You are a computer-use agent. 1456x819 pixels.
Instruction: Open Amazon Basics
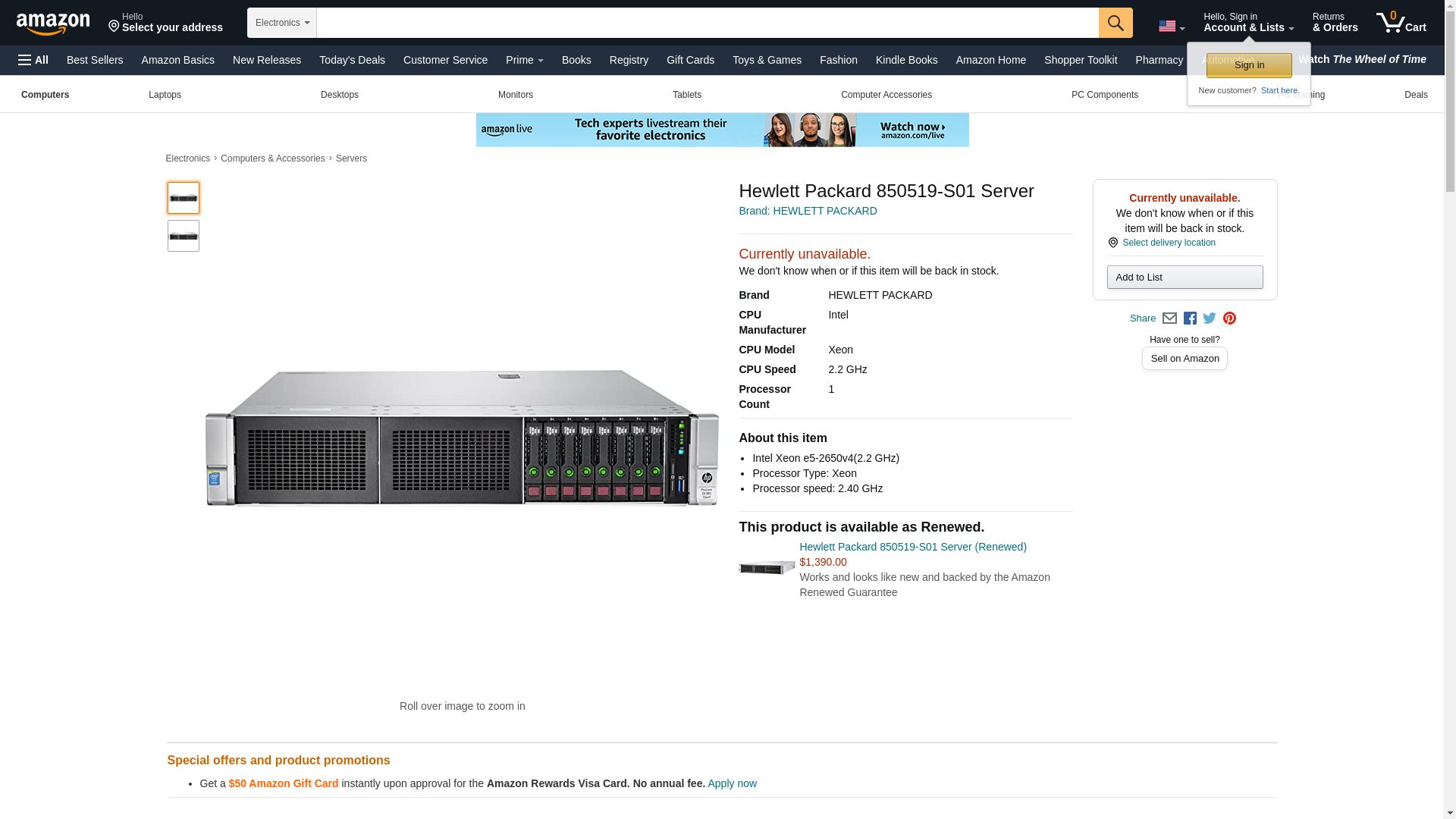178,60
